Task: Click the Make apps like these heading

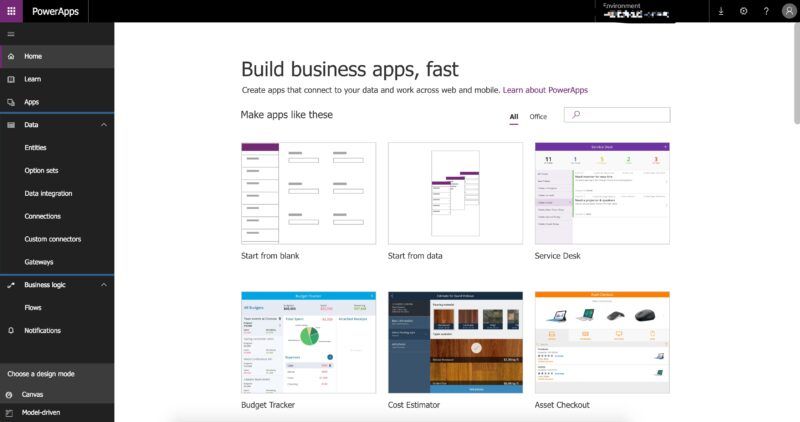Action: coord(286,115)
